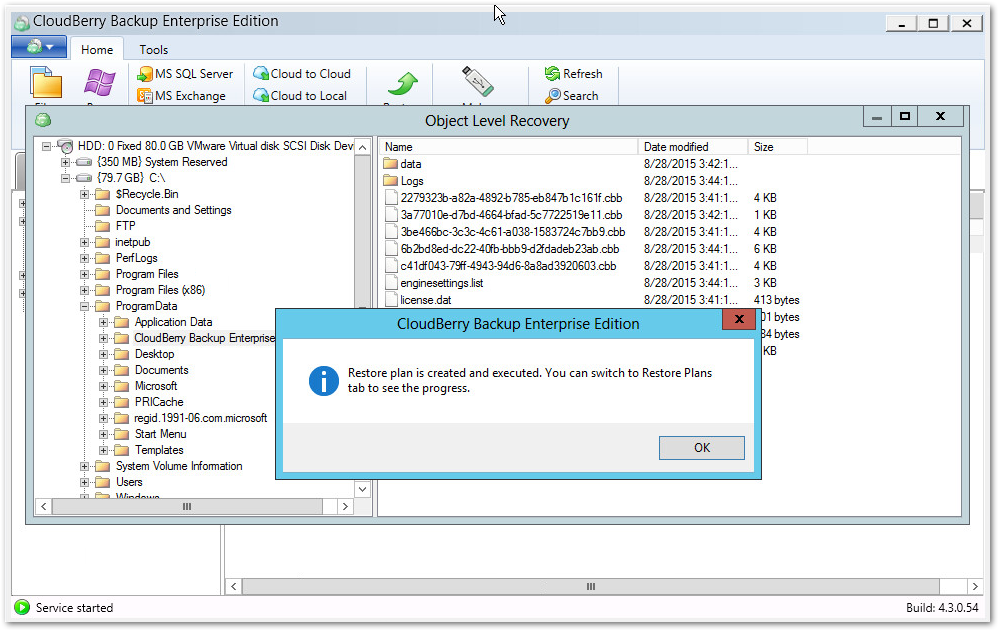Click Search in the ribbon
The image size is (999, 631).
click(571, 96)
